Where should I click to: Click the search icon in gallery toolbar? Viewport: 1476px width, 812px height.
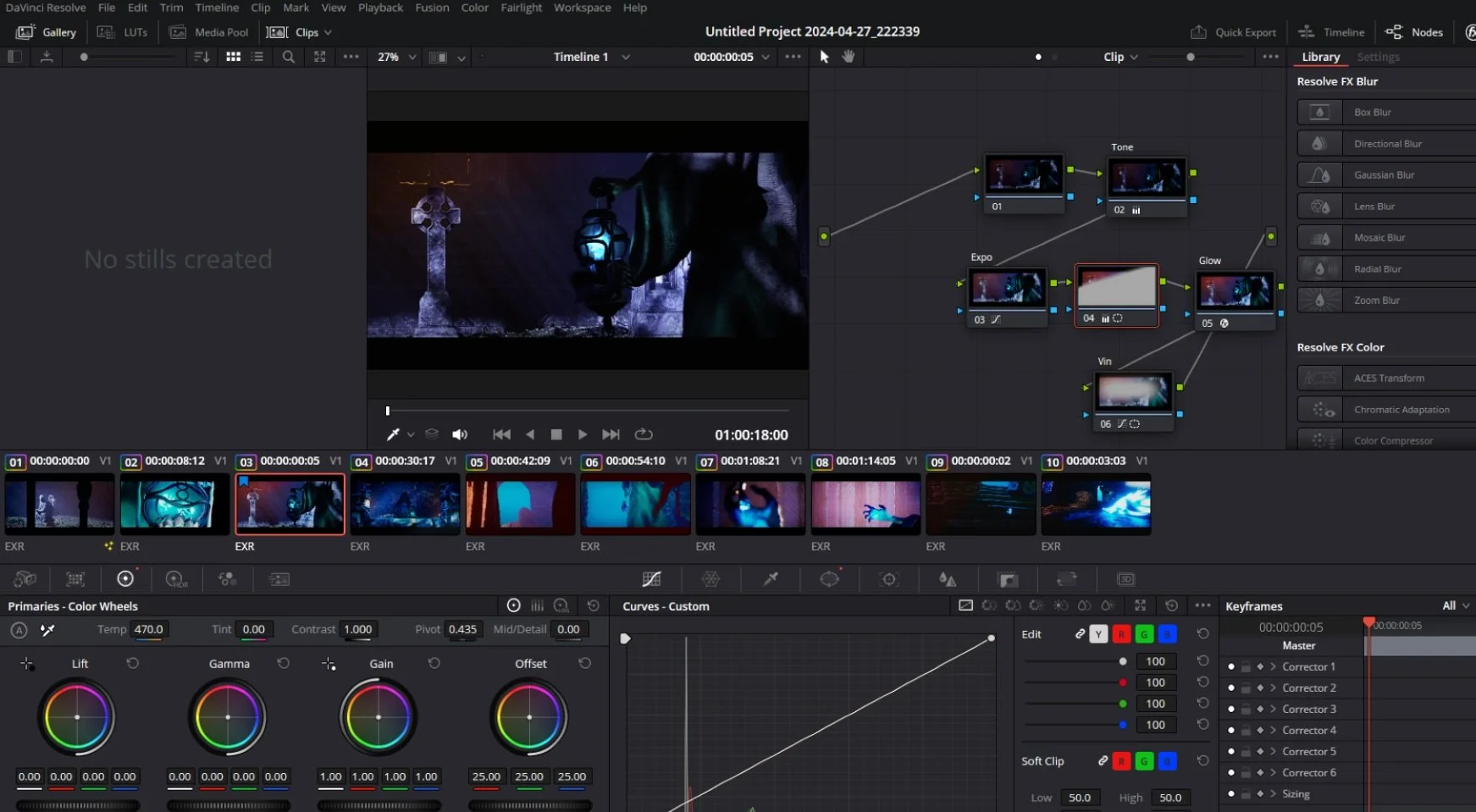coord(289,57)
